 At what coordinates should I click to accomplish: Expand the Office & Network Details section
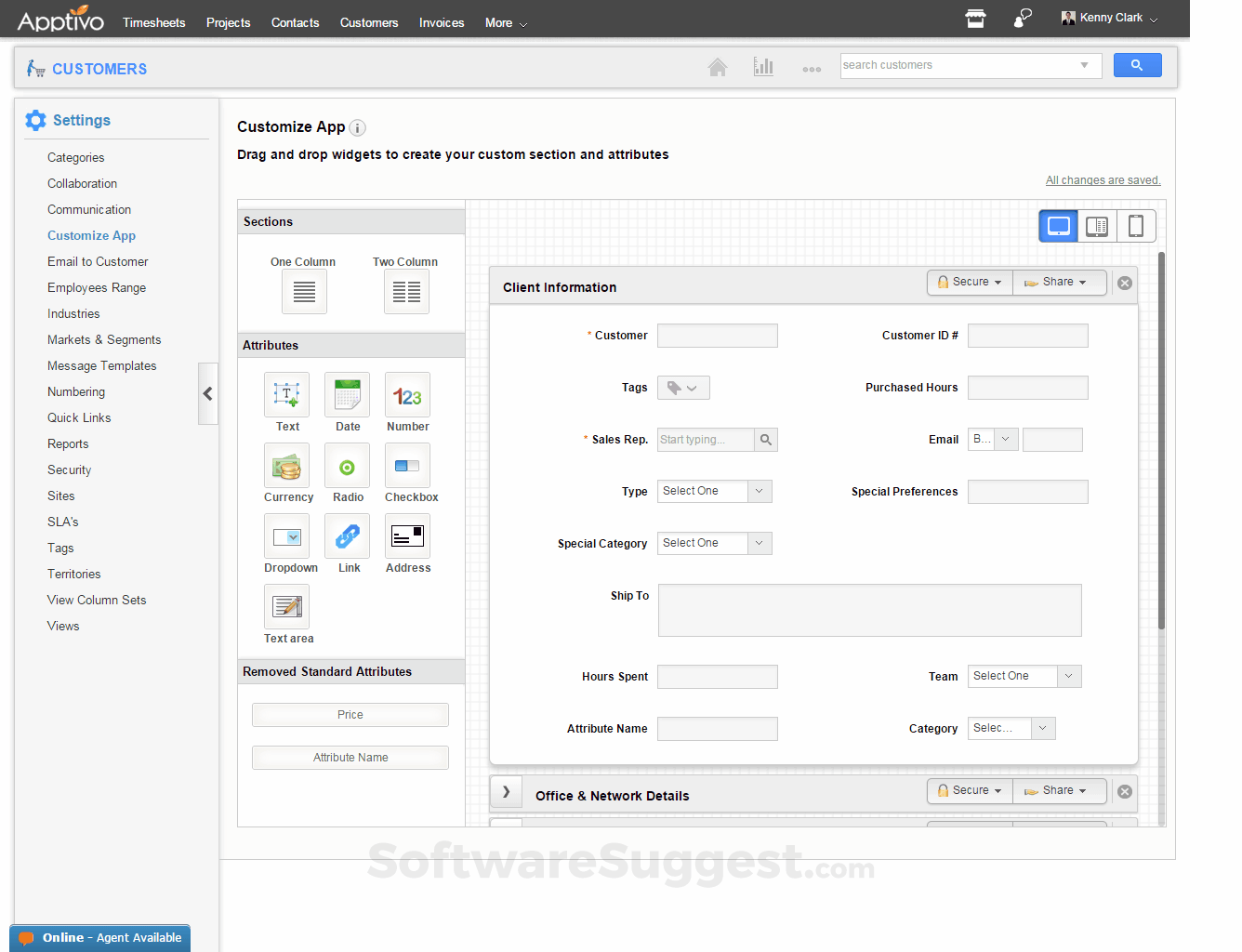pos(506,792)
